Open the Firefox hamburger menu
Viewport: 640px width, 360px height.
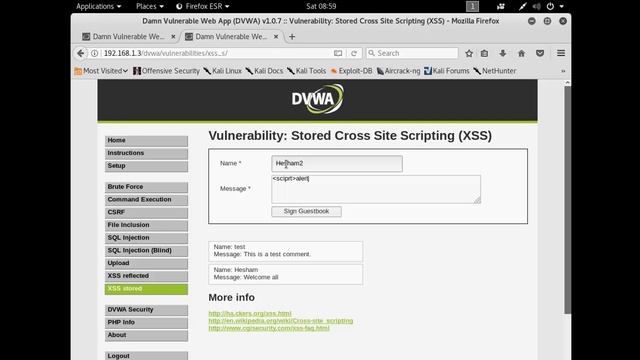[x=561, y=53]
